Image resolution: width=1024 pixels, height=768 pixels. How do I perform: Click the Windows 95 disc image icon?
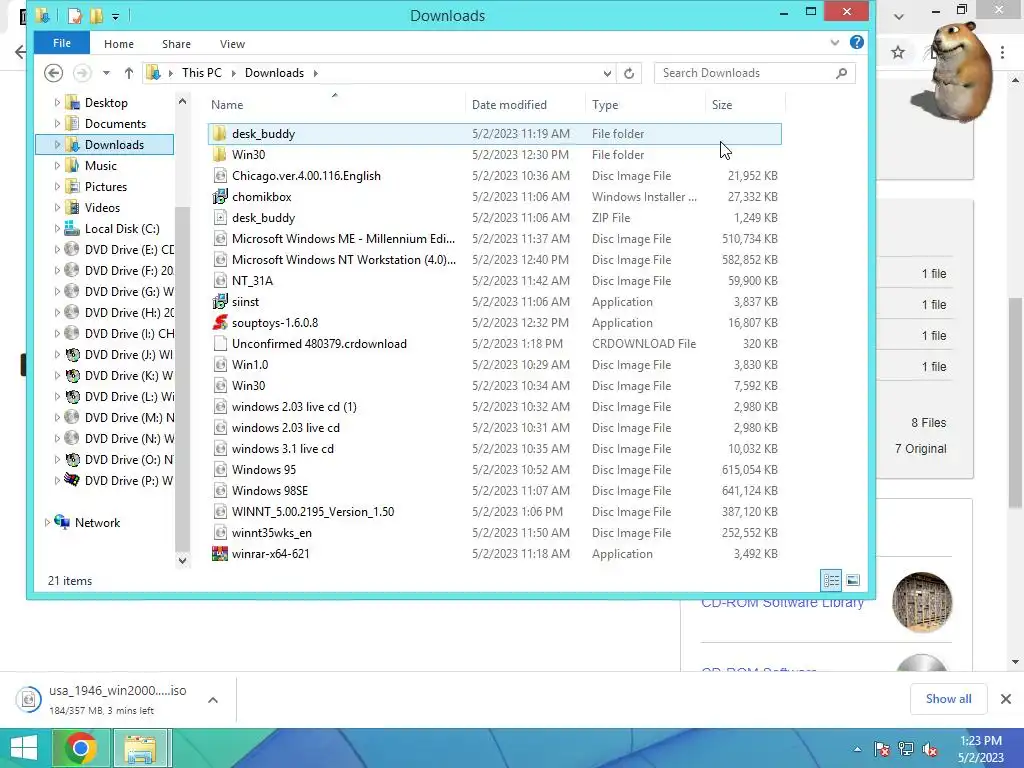tap(220, 470)
